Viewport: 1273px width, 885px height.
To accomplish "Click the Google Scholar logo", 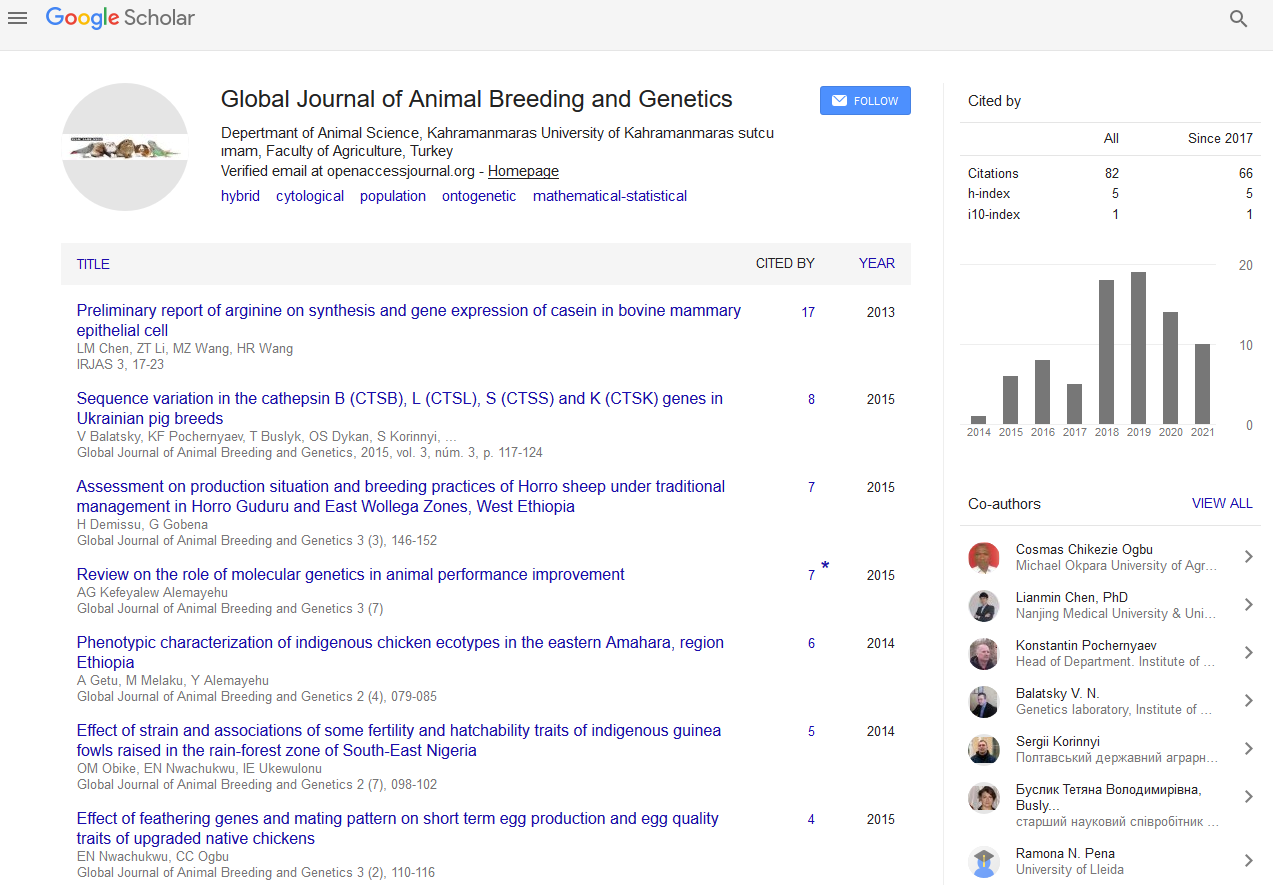I will (x=120, y=18).
